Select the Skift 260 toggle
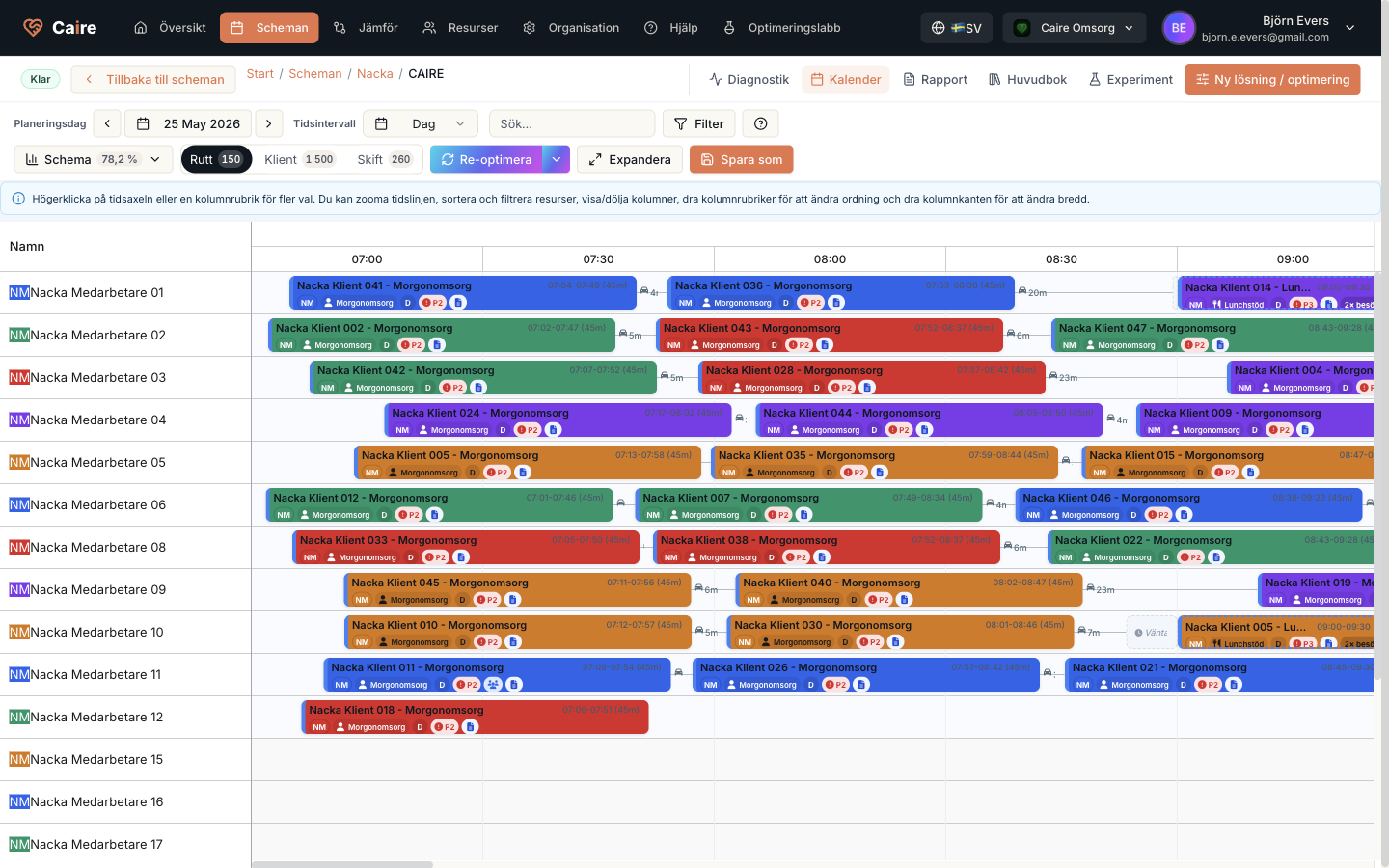Viewport: 1389px width, 868px height. 384,159
